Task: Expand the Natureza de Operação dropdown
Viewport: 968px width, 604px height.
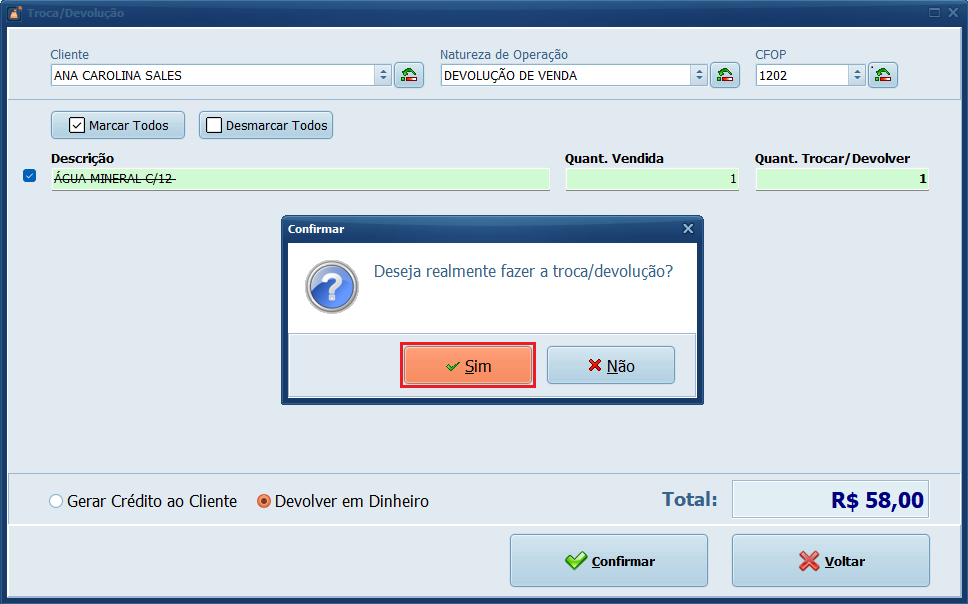Action: [x=698, y=75]
